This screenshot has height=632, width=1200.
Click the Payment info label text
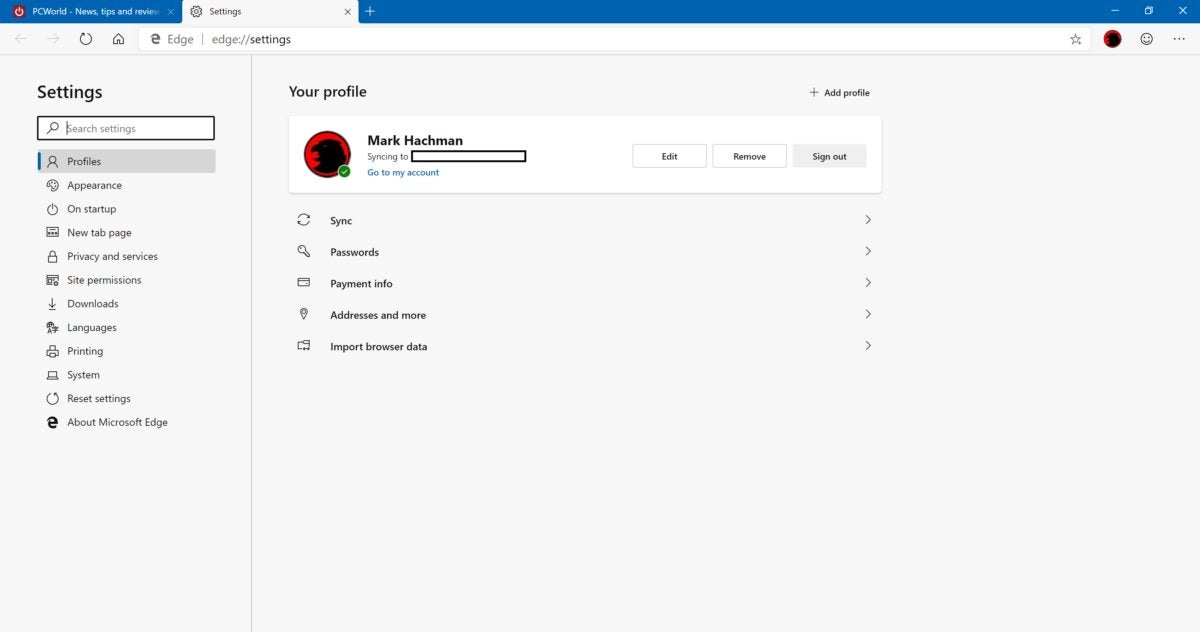coord(361,284)
